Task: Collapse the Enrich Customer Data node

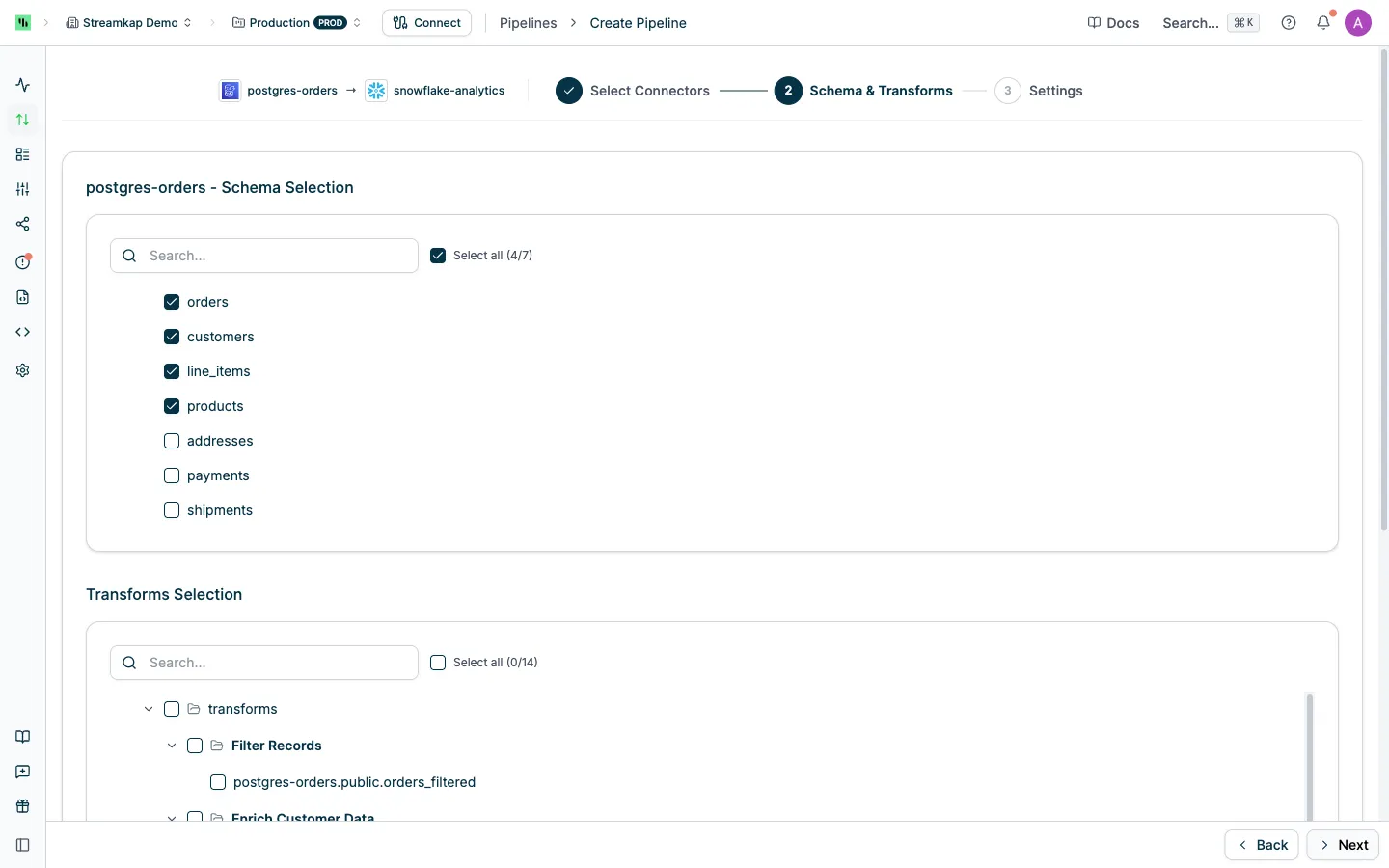Action: pyautogui.click(x=172, y=817)
